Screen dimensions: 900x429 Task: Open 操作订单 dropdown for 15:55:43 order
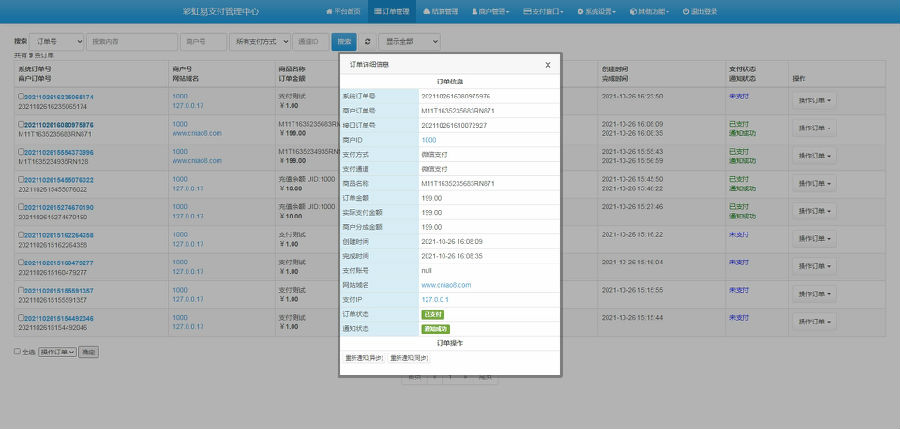click(814, 156)
